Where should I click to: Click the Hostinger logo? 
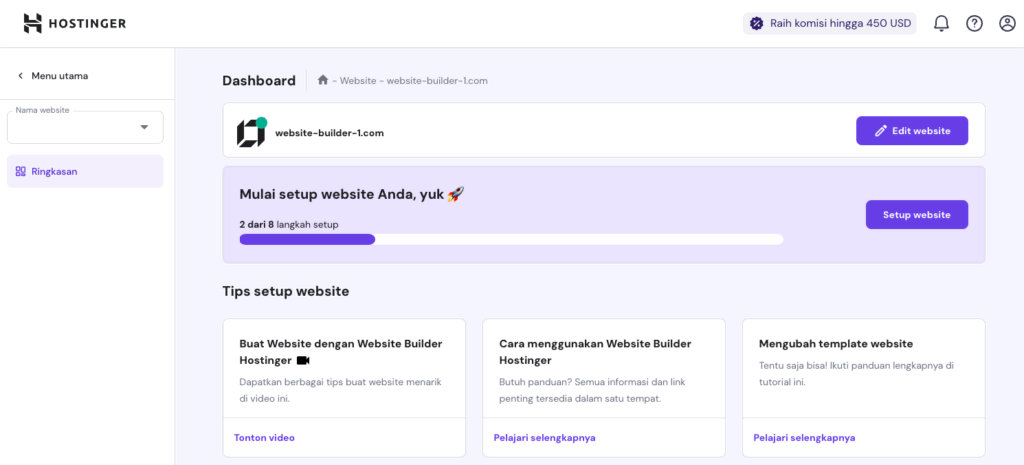click(74, 23)
